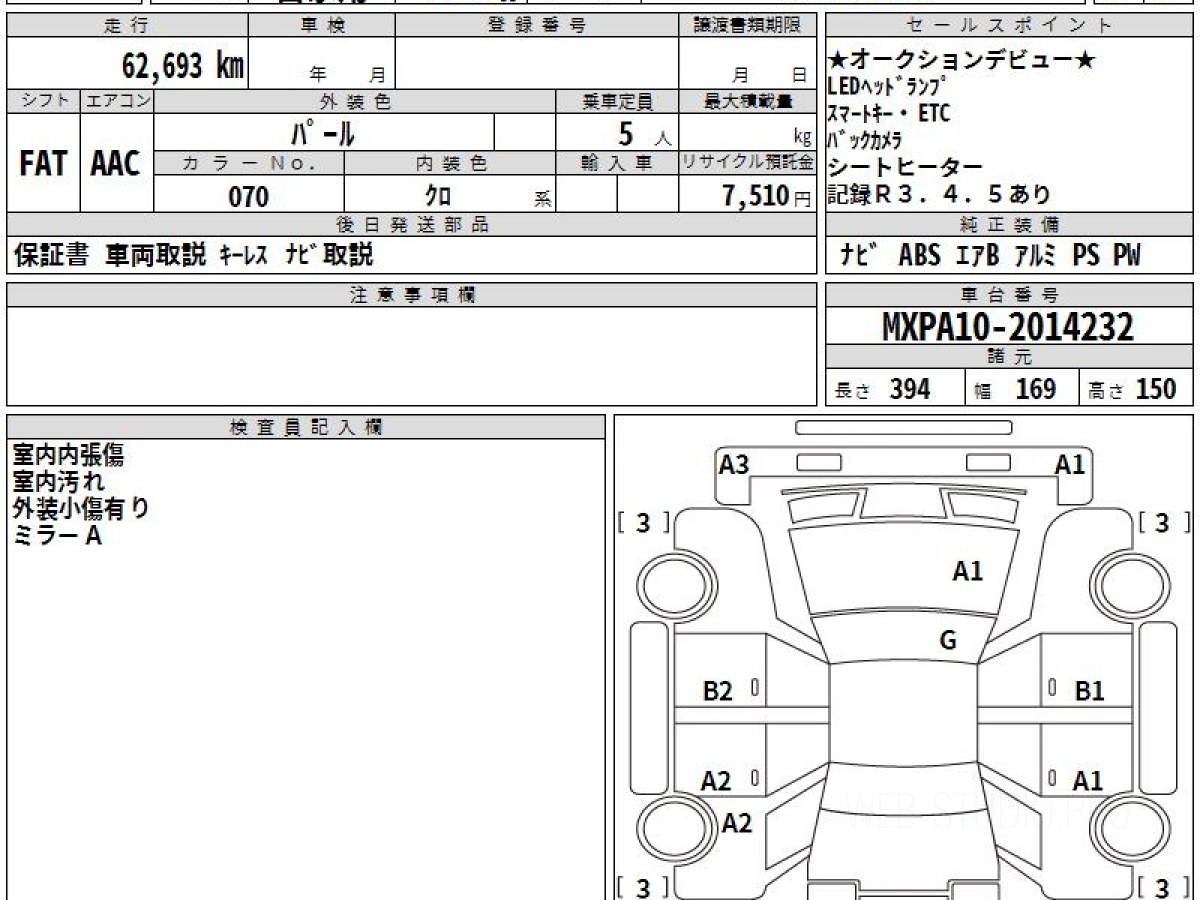Image resolution: width=1200 pixels, height=900 pixels.
Task: Select the LEDヘッドランプ sales point
Action: pos(887,87)
